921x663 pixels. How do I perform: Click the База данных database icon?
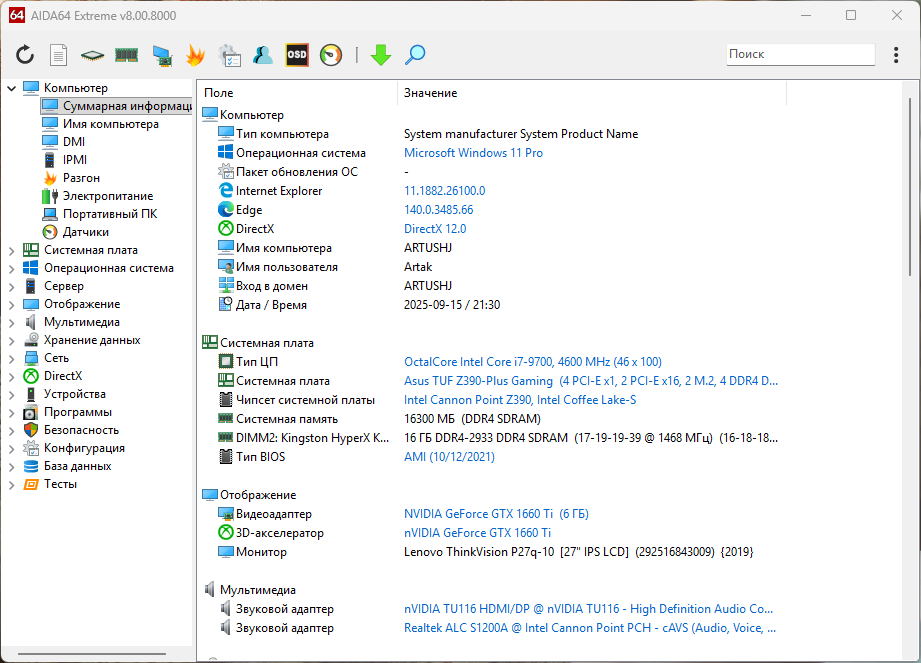coord(31,466)
